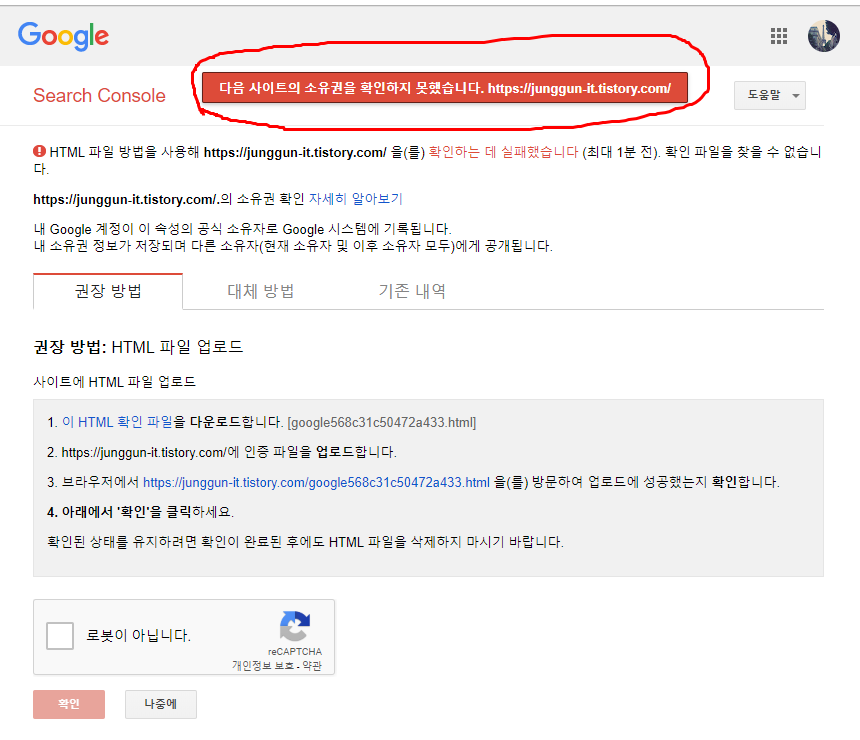Open the 자세히 알아보기 link

click(x=355, y=199)
